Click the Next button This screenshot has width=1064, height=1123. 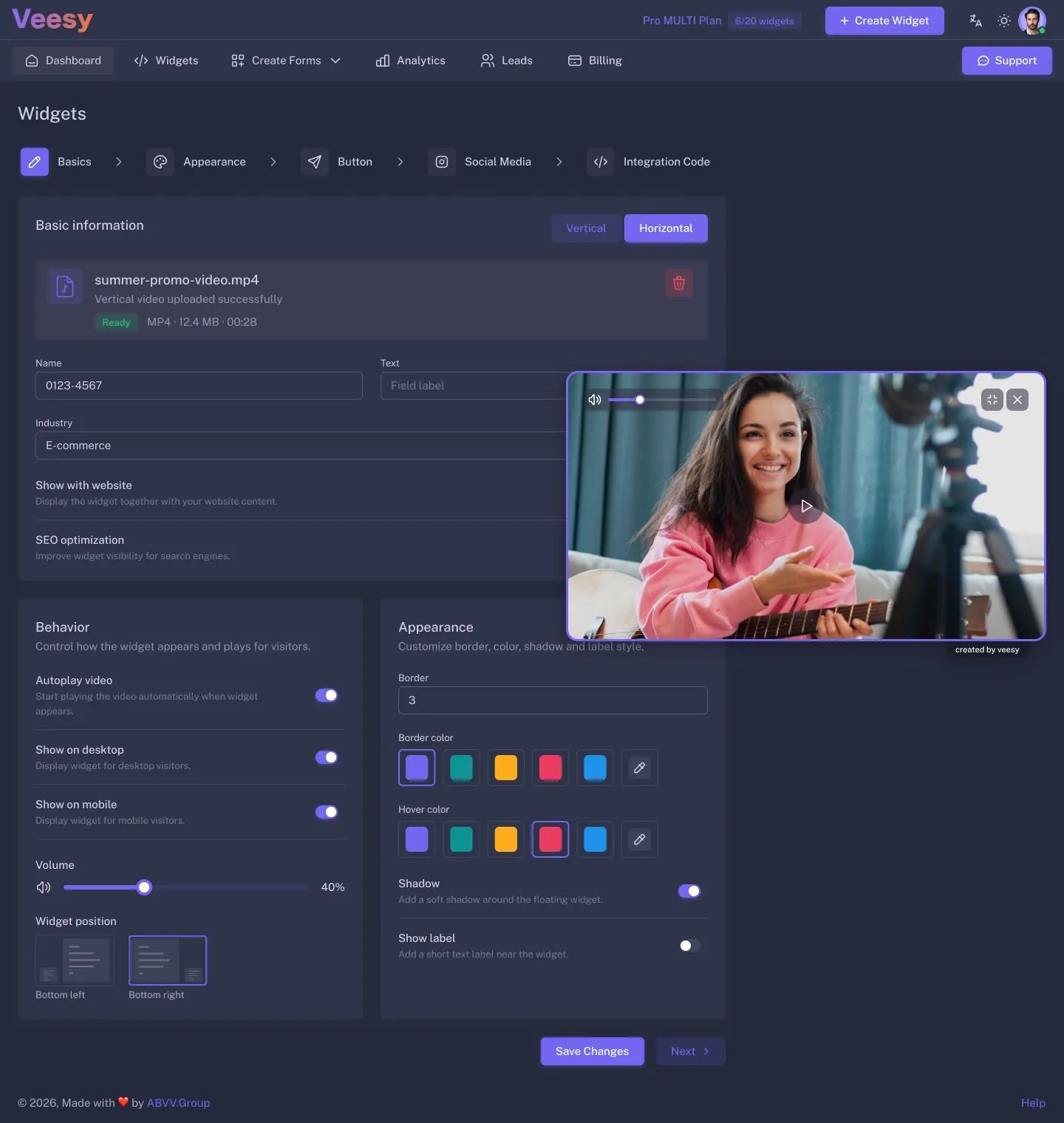coord(690,1051)
